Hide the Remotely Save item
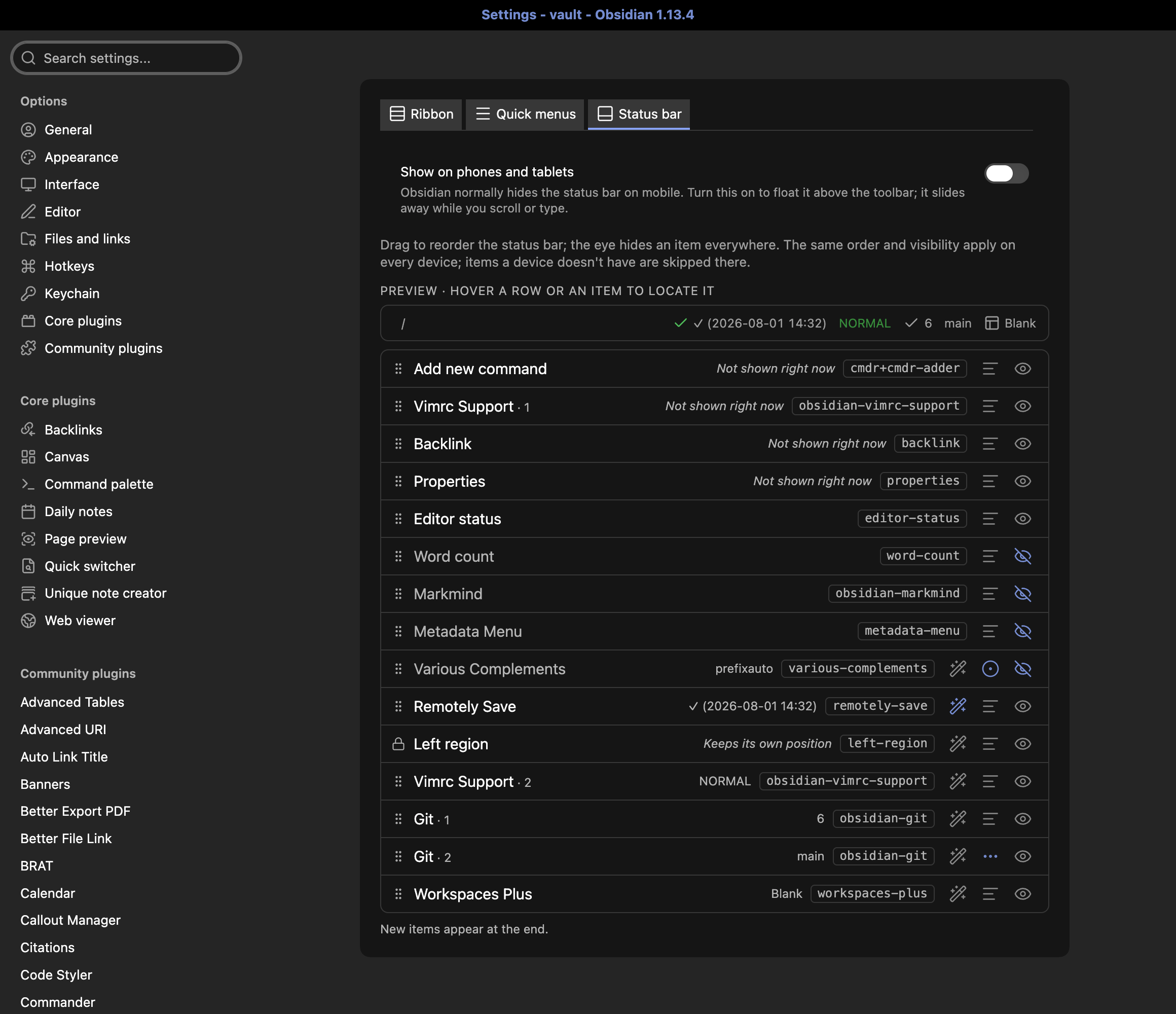Screen dimensions: 1176x1014 point(1022,706)
